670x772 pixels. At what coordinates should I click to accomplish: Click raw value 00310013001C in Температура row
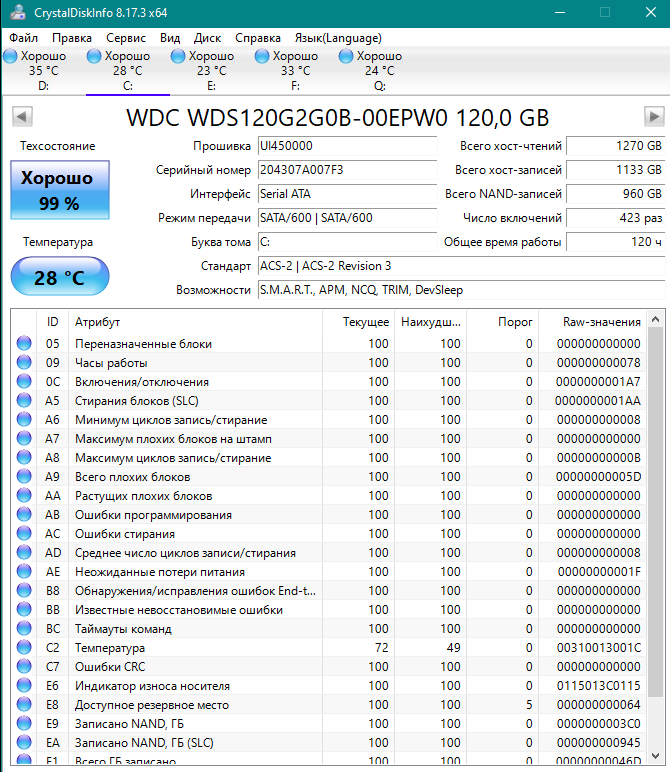tap(599, 647)
